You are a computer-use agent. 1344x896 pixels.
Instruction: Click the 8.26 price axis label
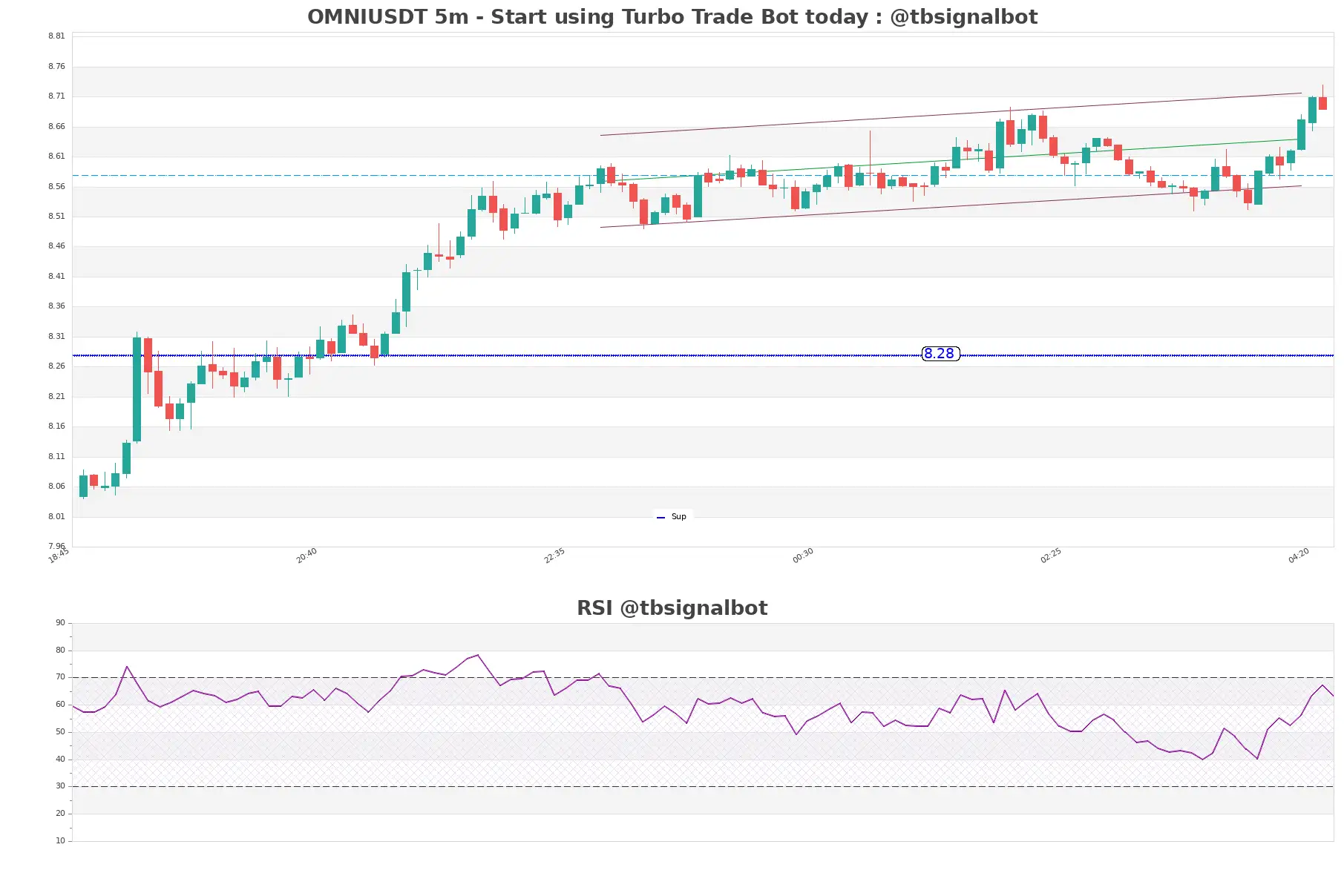pos(56,366)
